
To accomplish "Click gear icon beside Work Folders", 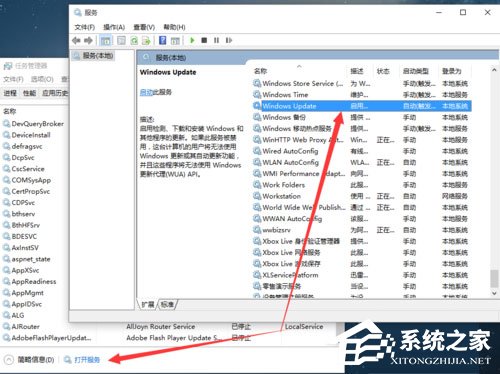I will click(x=257, y=185).
